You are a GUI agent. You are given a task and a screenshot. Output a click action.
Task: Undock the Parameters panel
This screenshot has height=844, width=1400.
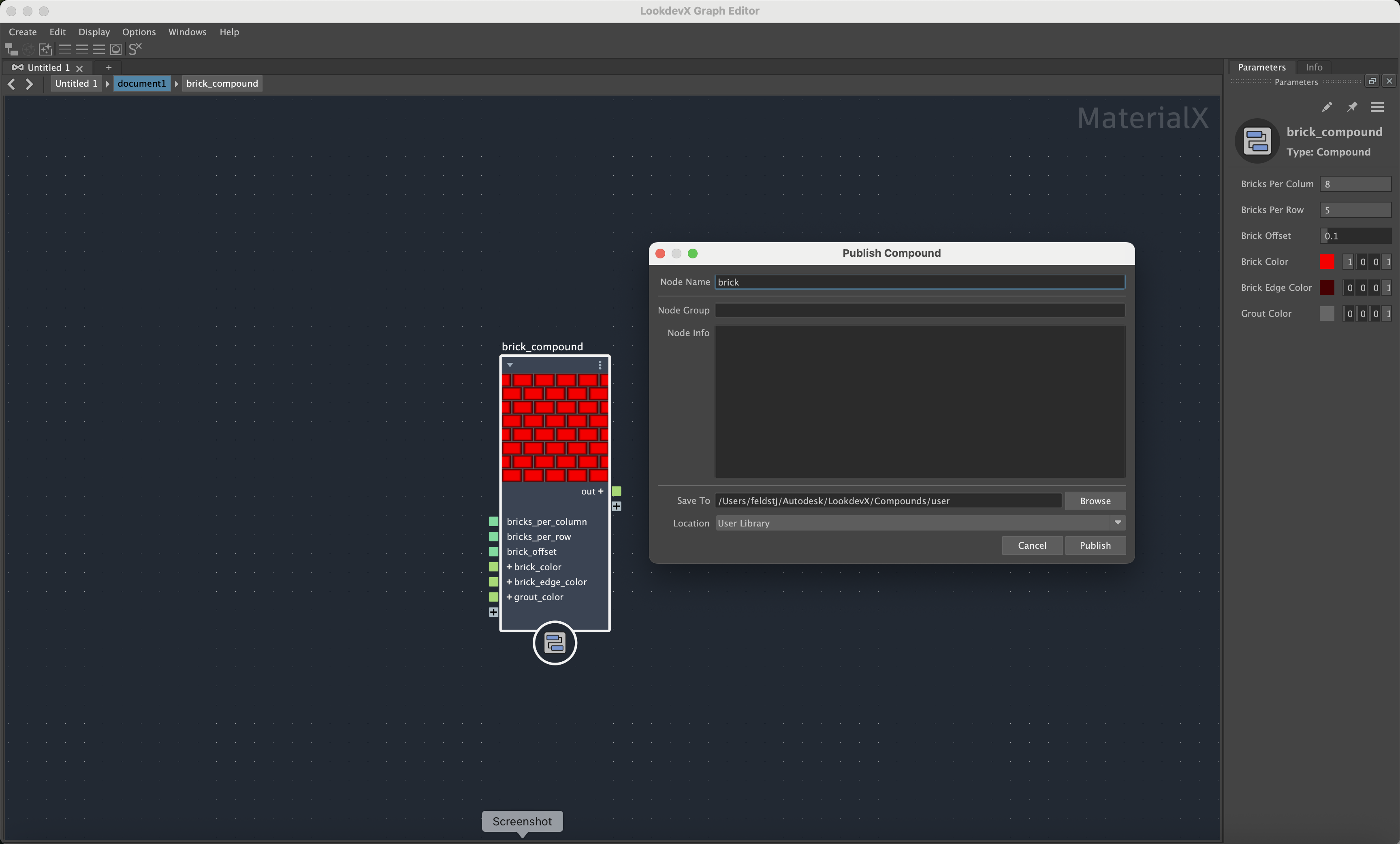1372,81
